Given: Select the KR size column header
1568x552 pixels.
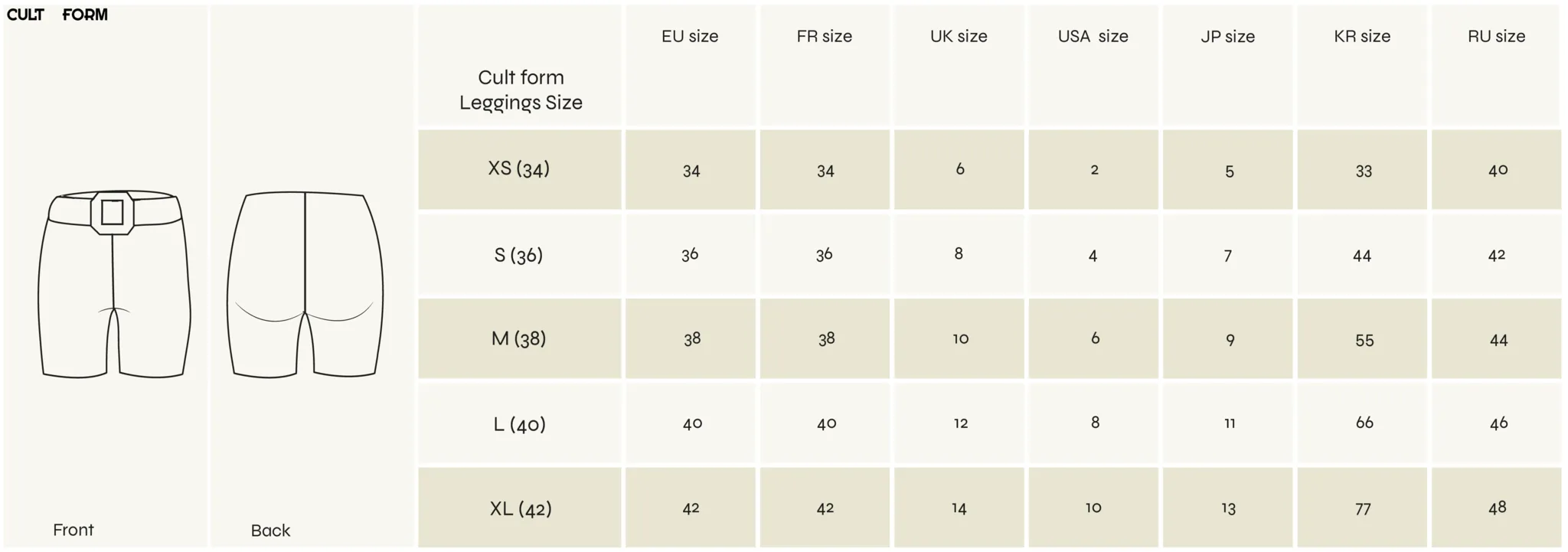Looking at the screenshot, I should [x=1362, y=36].
